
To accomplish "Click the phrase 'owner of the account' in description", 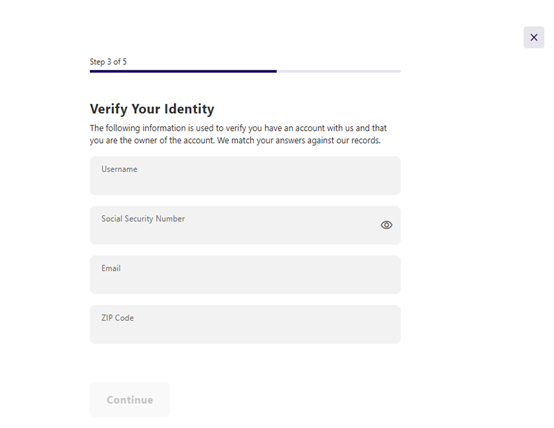I will click(174, 140).
